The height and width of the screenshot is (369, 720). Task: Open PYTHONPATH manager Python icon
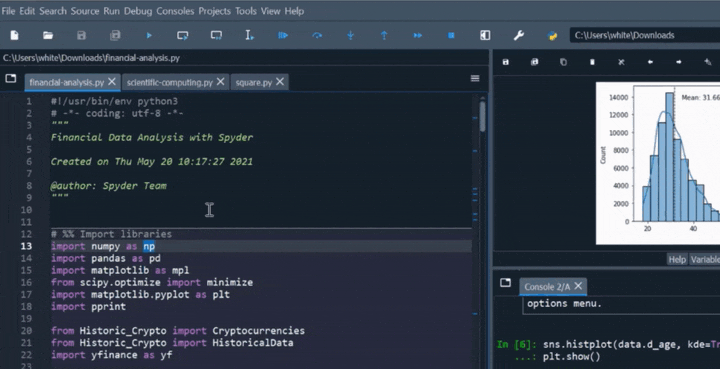tap(552, 35)
